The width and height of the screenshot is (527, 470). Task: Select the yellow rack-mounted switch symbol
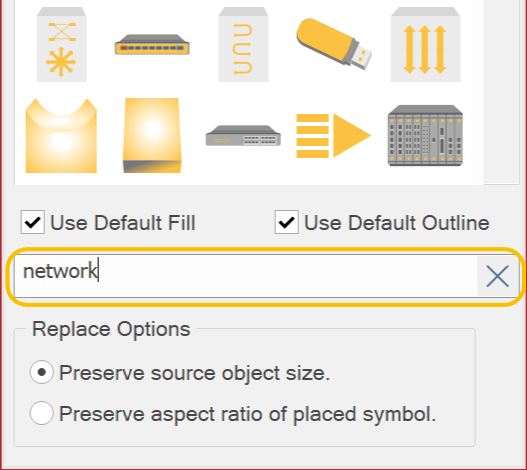(x=152, y=44)
